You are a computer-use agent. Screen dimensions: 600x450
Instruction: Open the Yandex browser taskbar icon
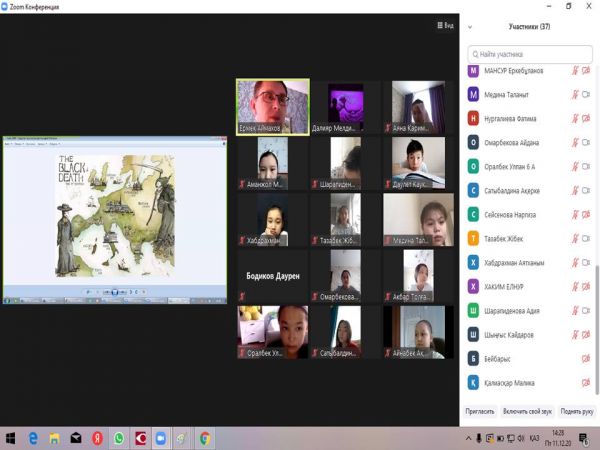tap(97, 438)
